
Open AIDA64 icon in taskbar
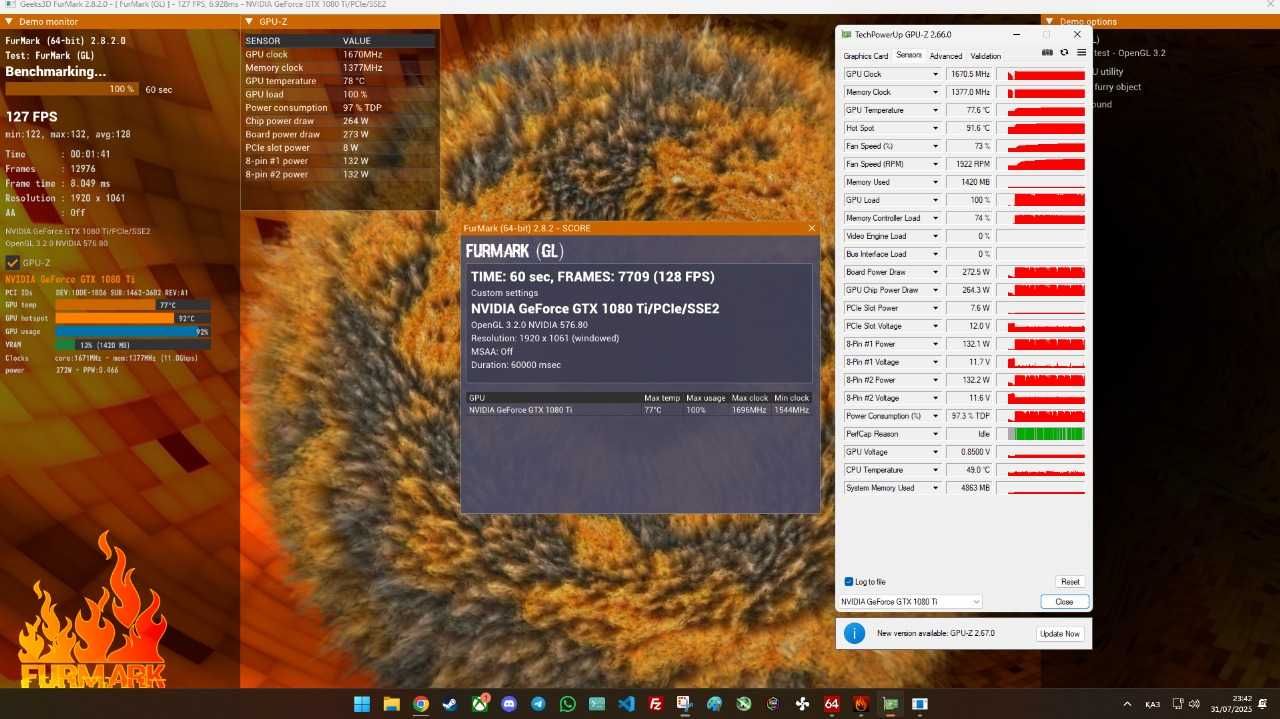click(x=831, y=704)
